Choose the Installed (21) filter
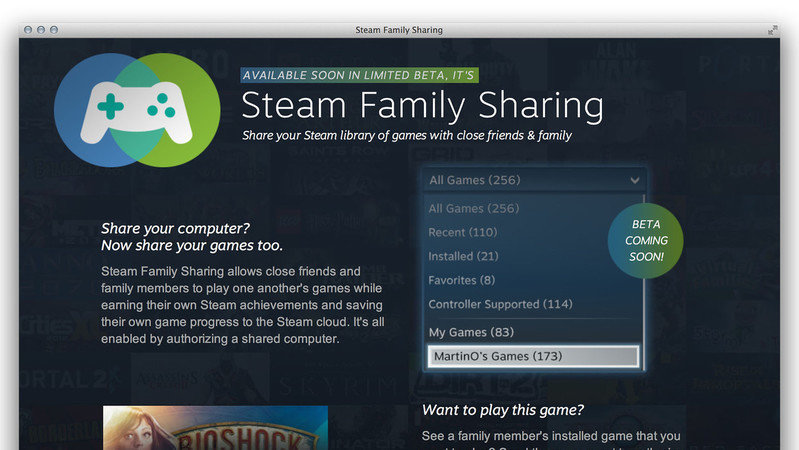 pos(463,256)
